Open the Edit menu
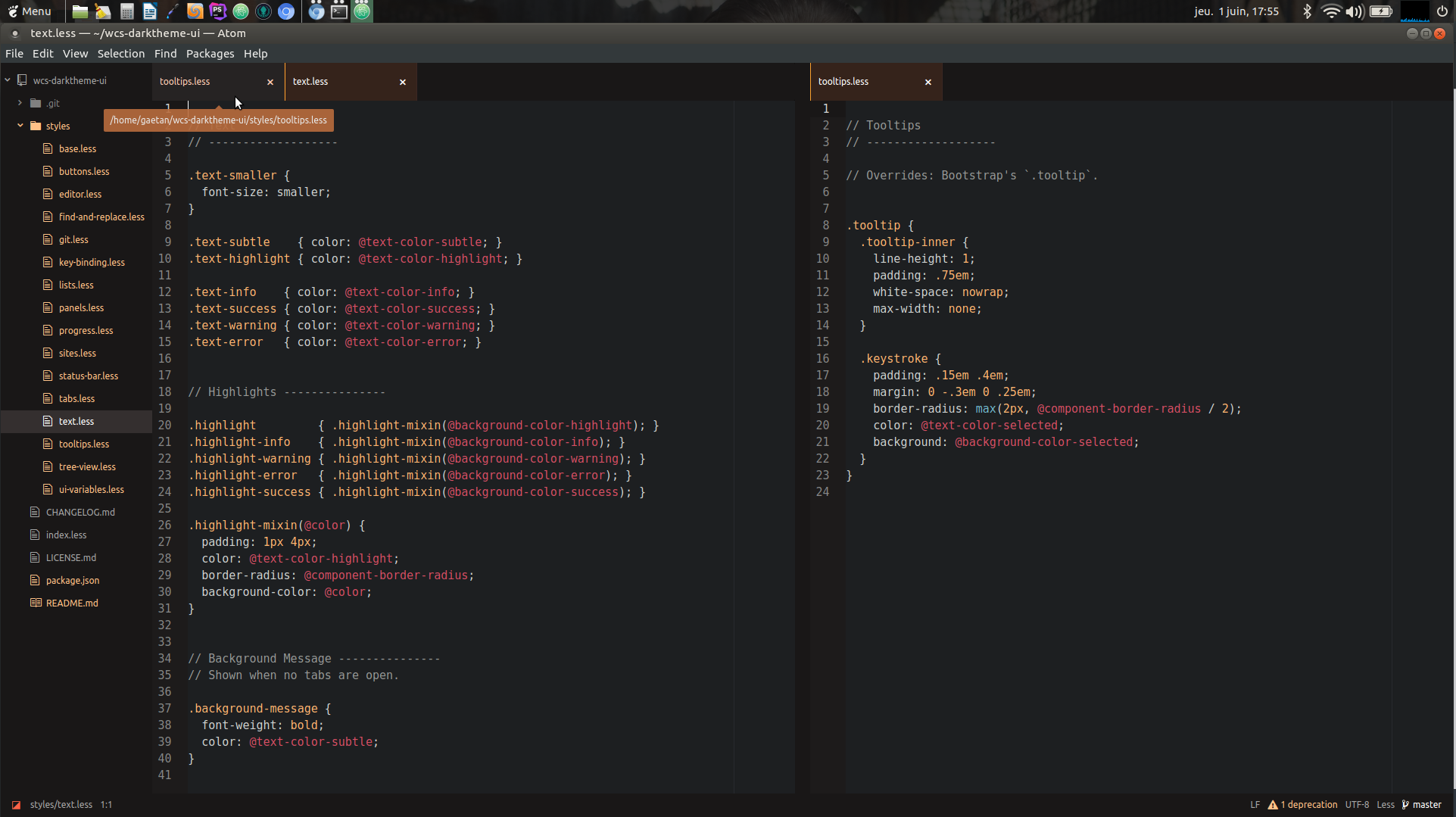This screenshot has height=817, width=1456. [x=43, y=54]
